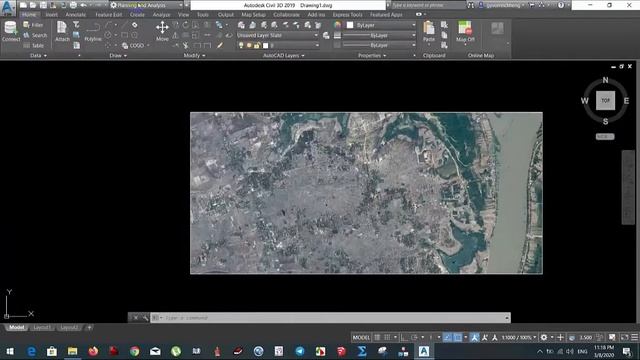Click the N direction on the compass
Screen dimensions: 640x360
pyautogui.click(x=605, y=80)
